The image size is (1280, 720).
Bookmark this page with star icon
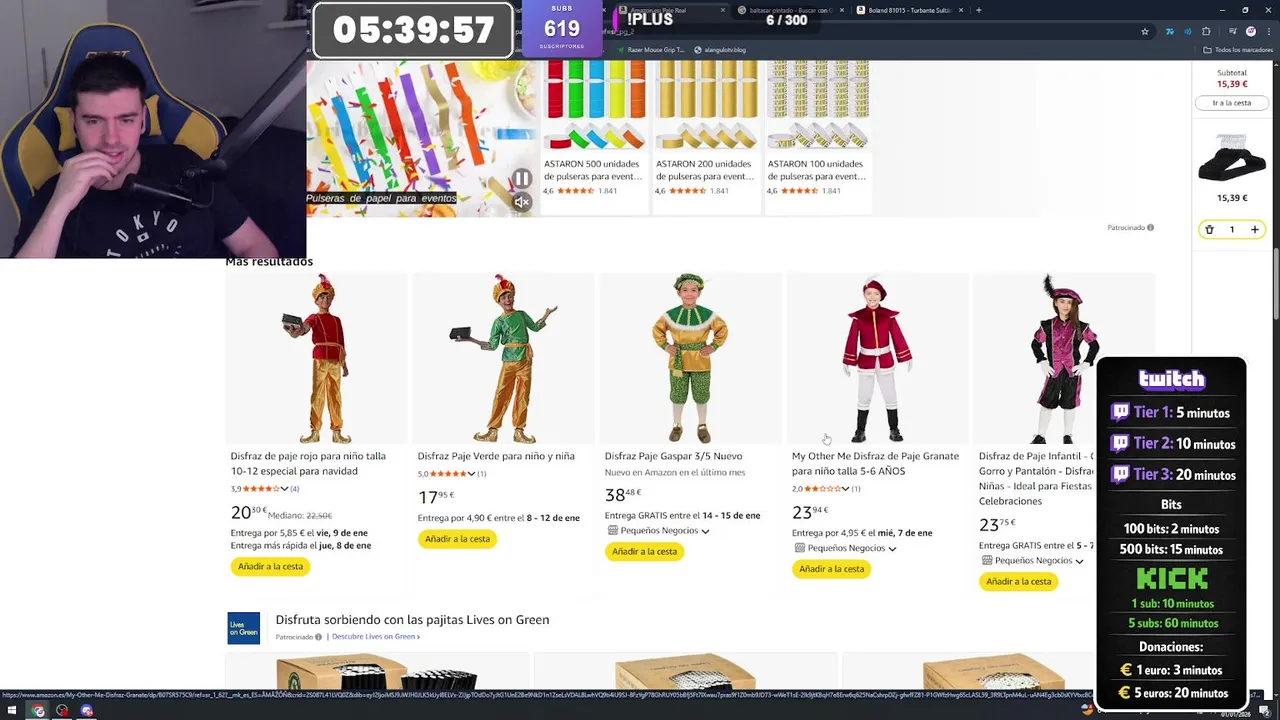click(1145, 31)
